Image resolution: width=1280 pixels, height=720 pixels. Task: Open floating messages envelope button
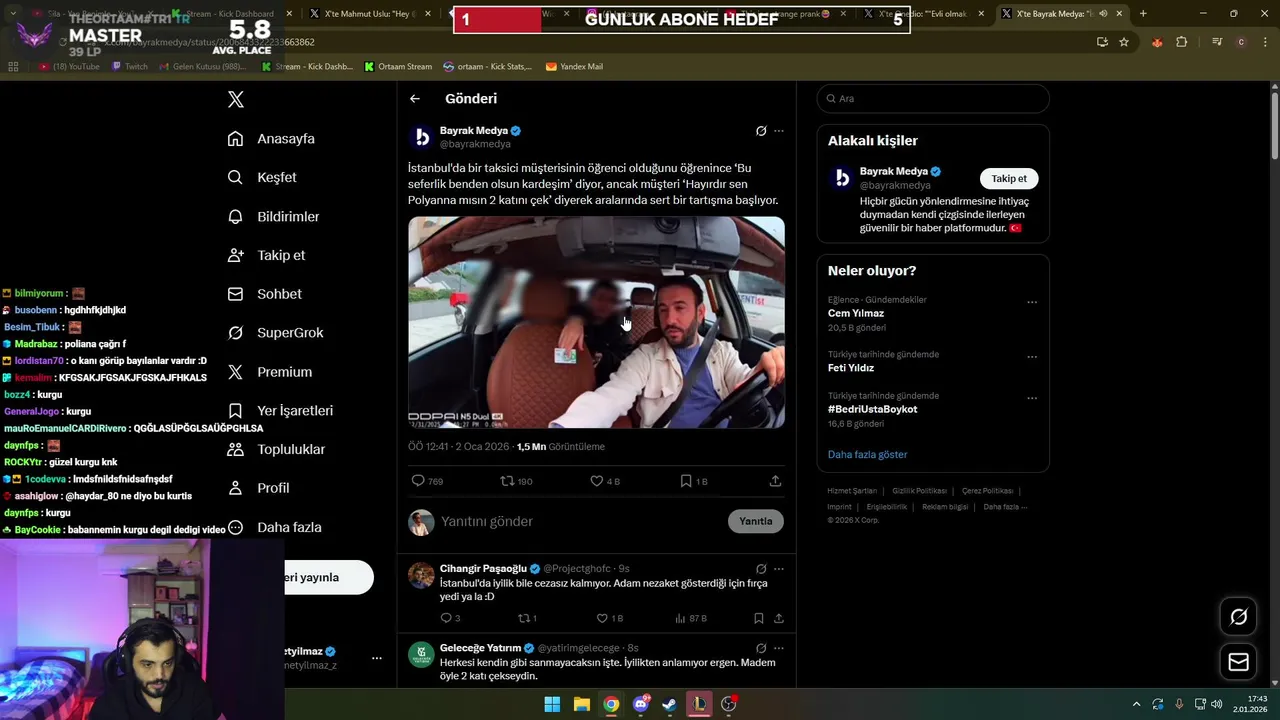[x=1238, y=662]
